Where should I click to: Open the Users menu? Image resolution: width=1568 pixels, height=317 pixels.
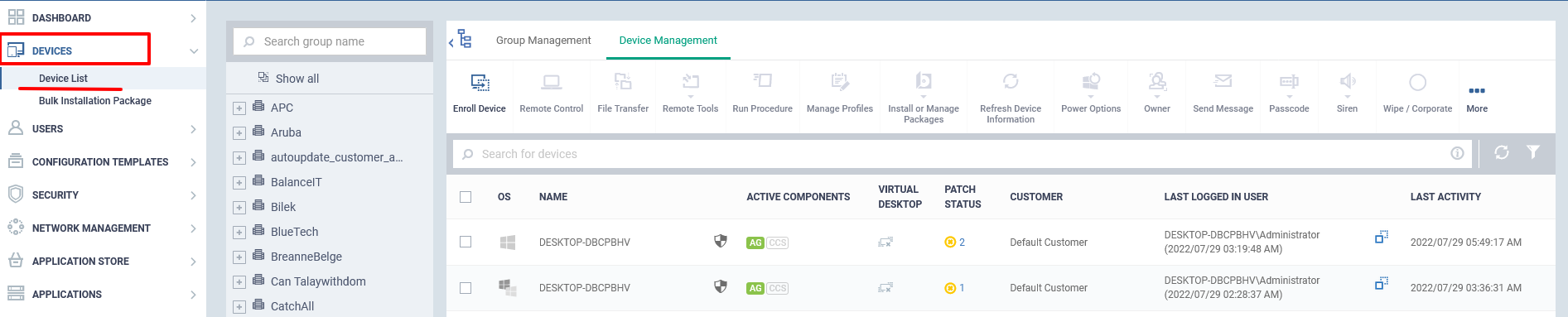click(x=103, y=128)
